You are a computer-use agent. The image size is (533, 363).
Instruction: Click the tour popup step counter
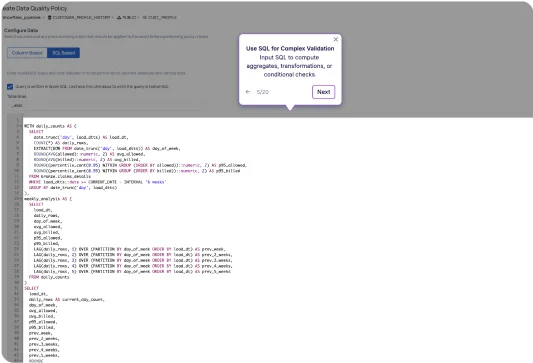pos(263,92)
